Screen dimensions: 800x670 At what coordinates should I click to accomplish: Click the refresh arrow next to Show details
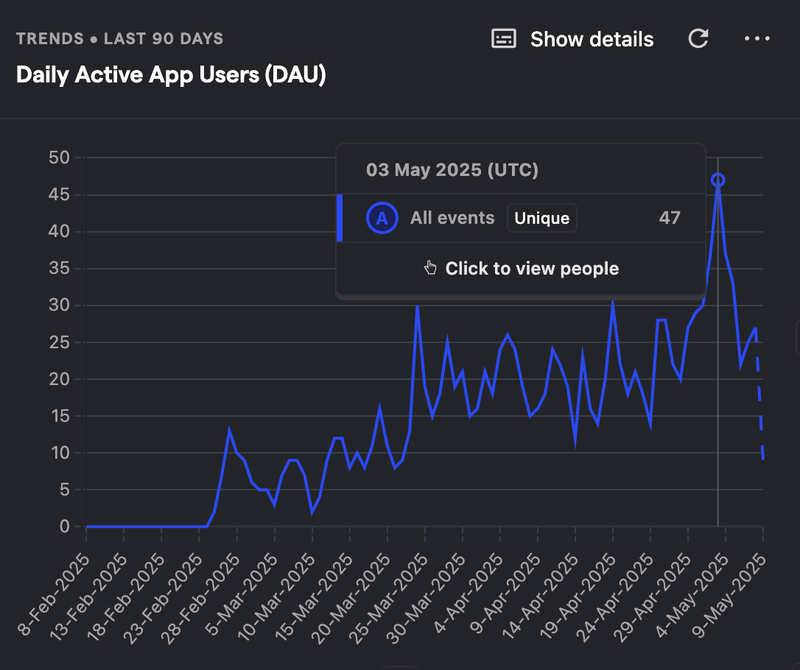(x=698, y=39)
